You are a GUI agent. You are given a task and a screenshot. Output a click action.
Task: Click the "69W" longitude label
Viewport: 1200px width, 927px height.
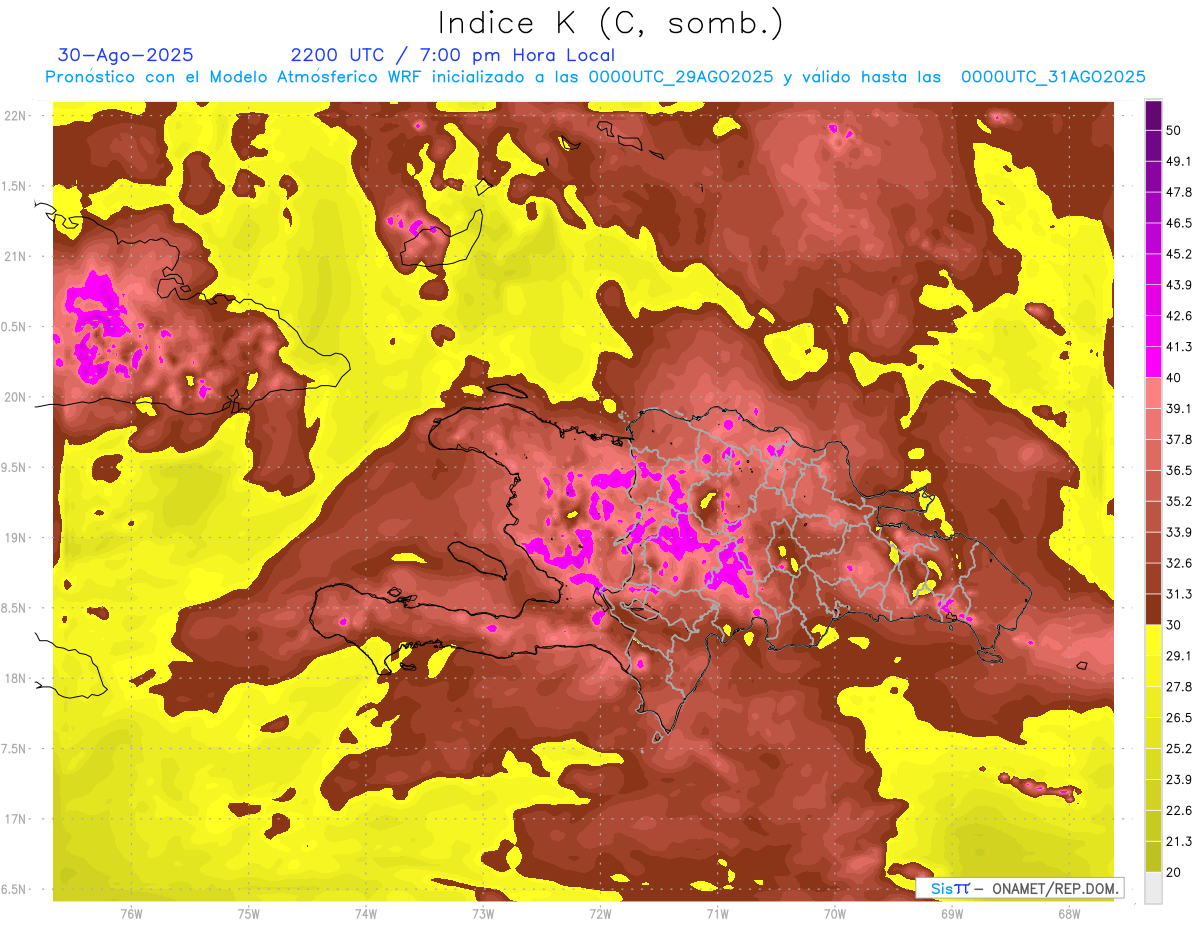pyautogui.click(x=952, y=914)
